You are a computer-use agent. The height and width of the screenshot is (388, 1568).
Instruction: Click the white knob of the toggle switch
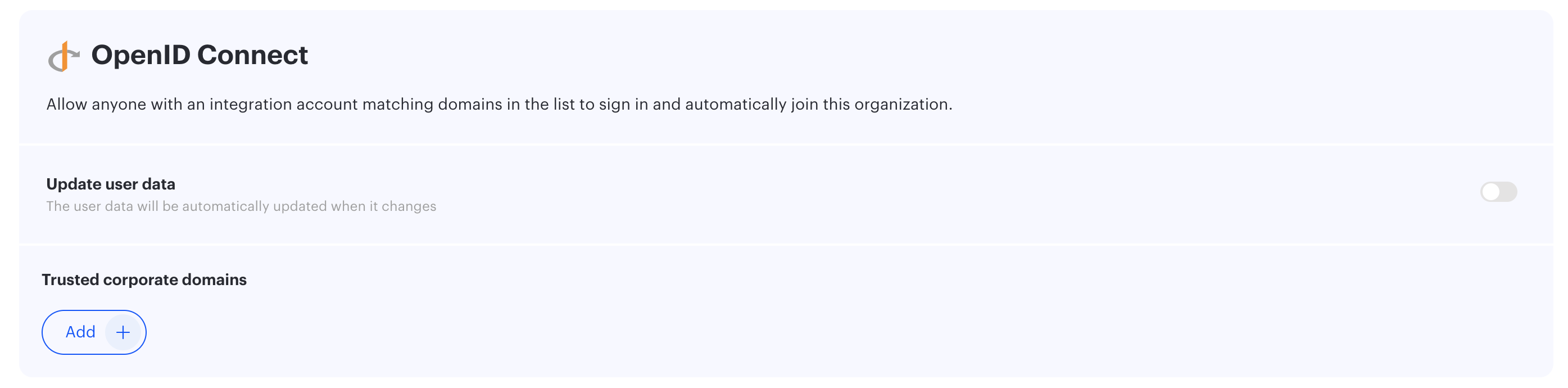click(x=1490, y=192)
